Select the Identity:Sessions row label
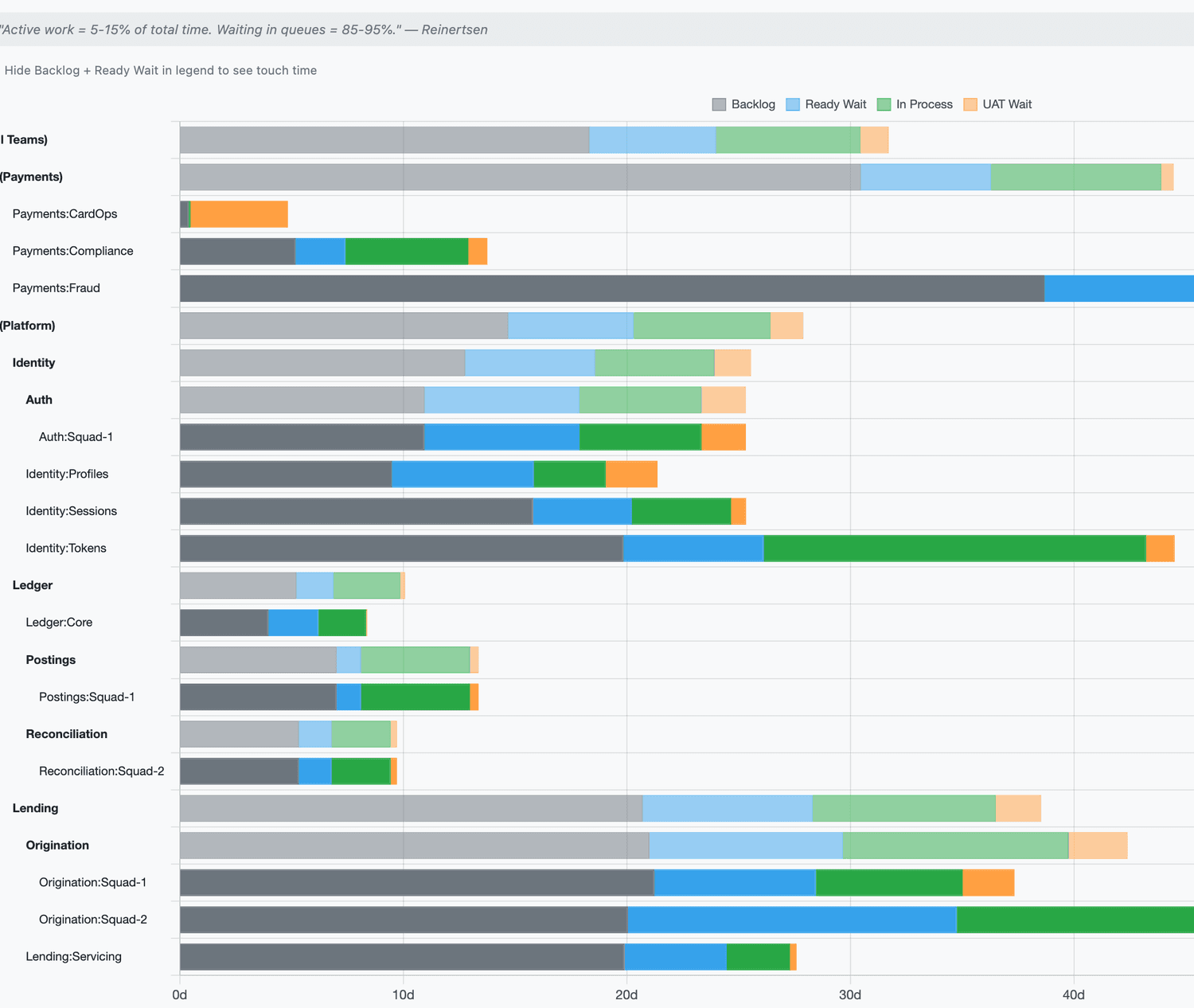This screenshot has height=1008, width=1194. click(72, 511)
